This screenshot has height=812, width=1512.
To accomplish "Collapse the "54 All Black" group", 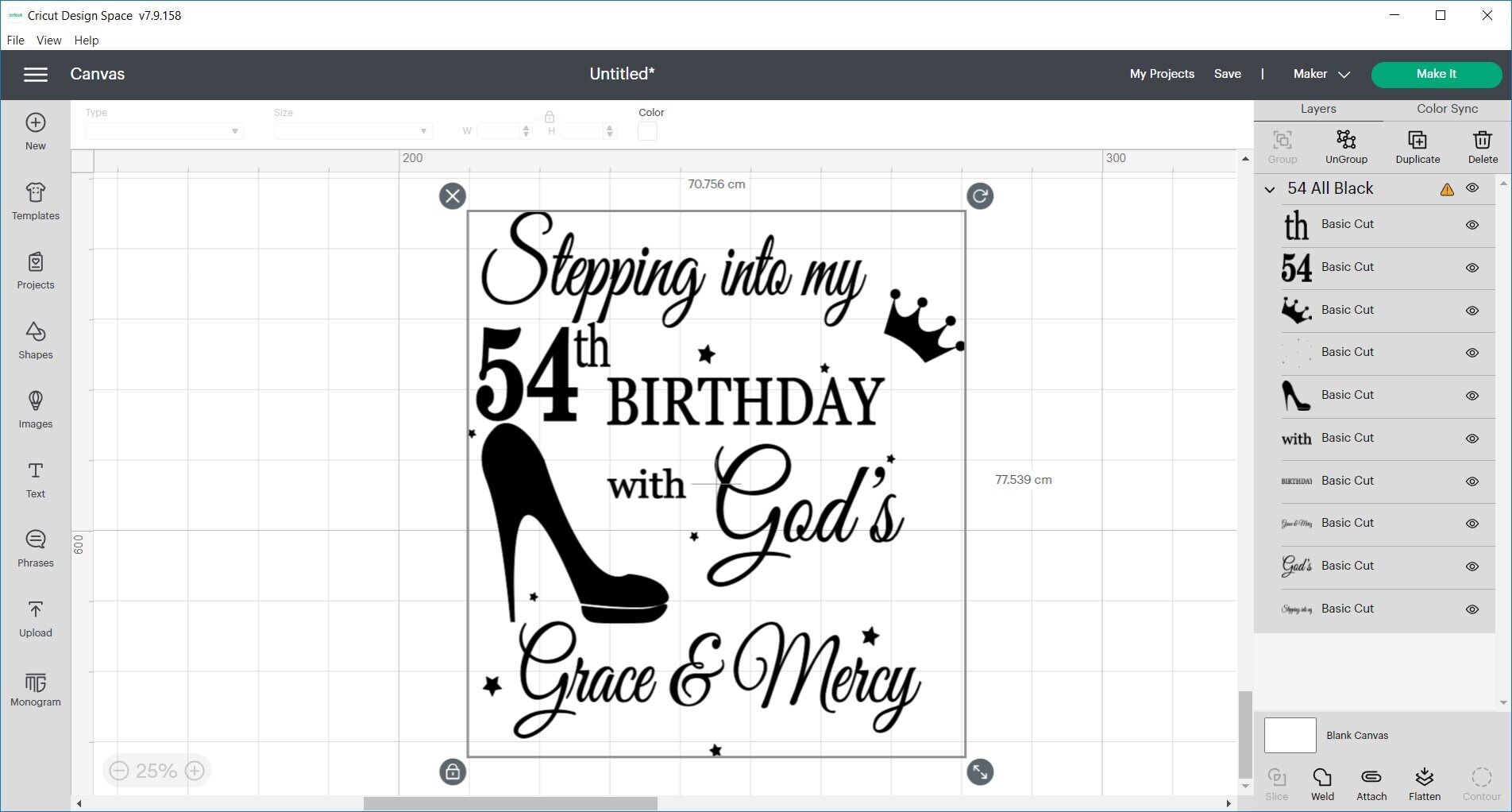I will pyautogui.click(x=1270, y=189).
